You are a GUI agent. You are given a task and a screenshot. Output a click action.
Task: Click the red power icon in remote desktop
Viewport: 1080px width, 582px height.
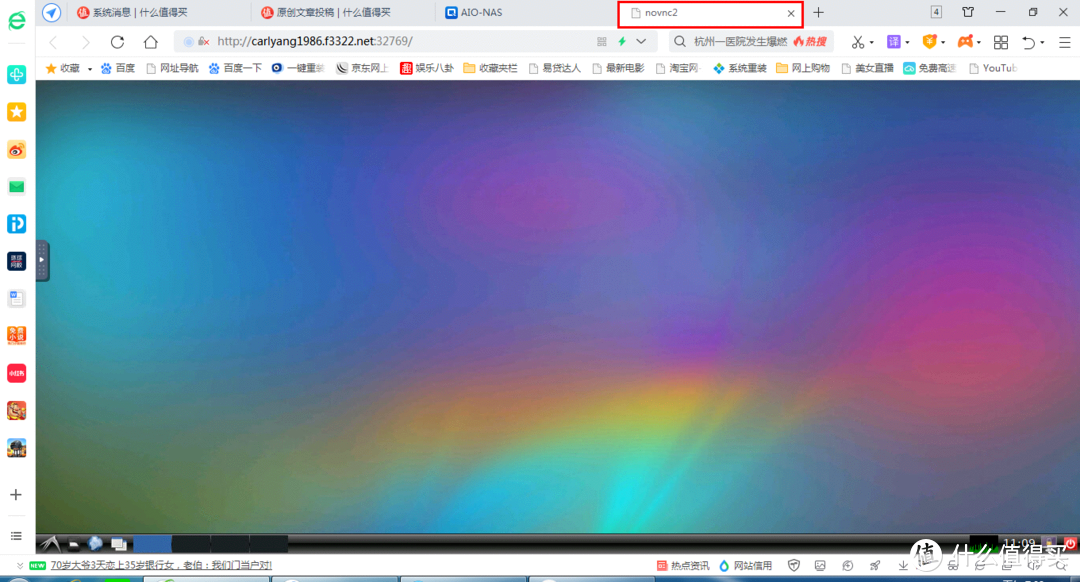(1070, 543)
